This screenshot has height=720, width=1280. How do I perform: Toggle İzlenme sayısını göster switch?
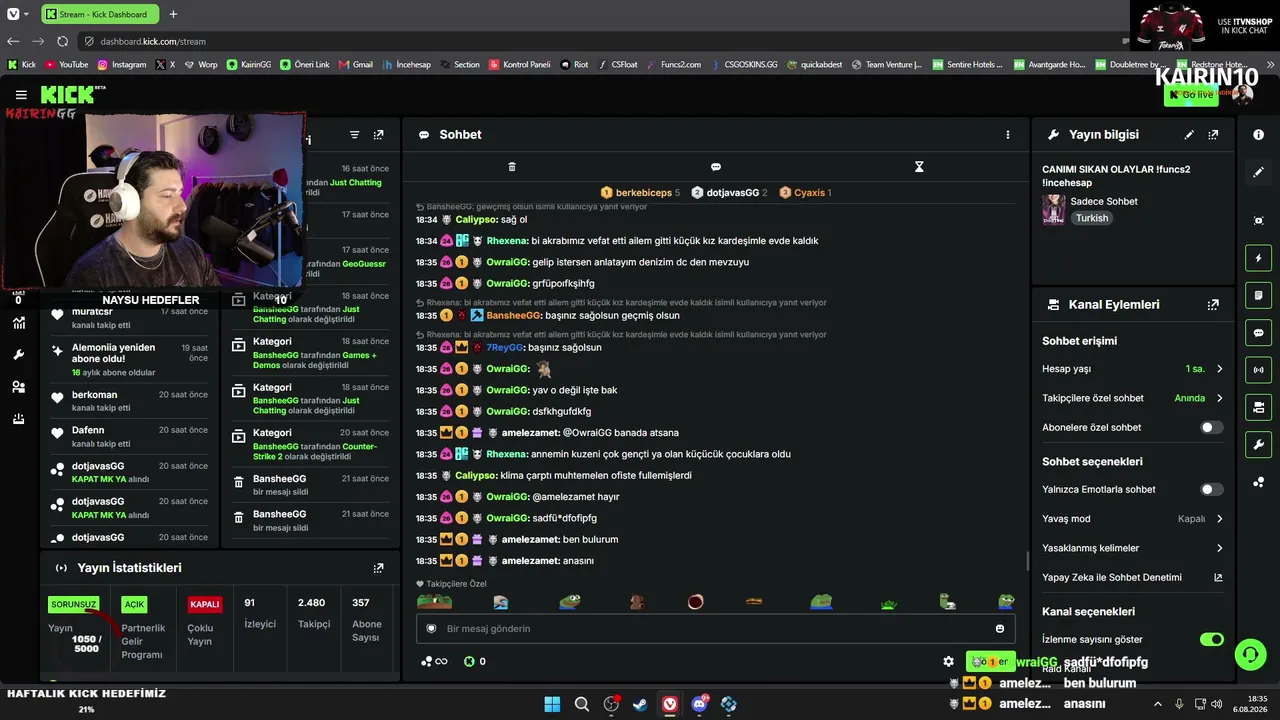1211,639
